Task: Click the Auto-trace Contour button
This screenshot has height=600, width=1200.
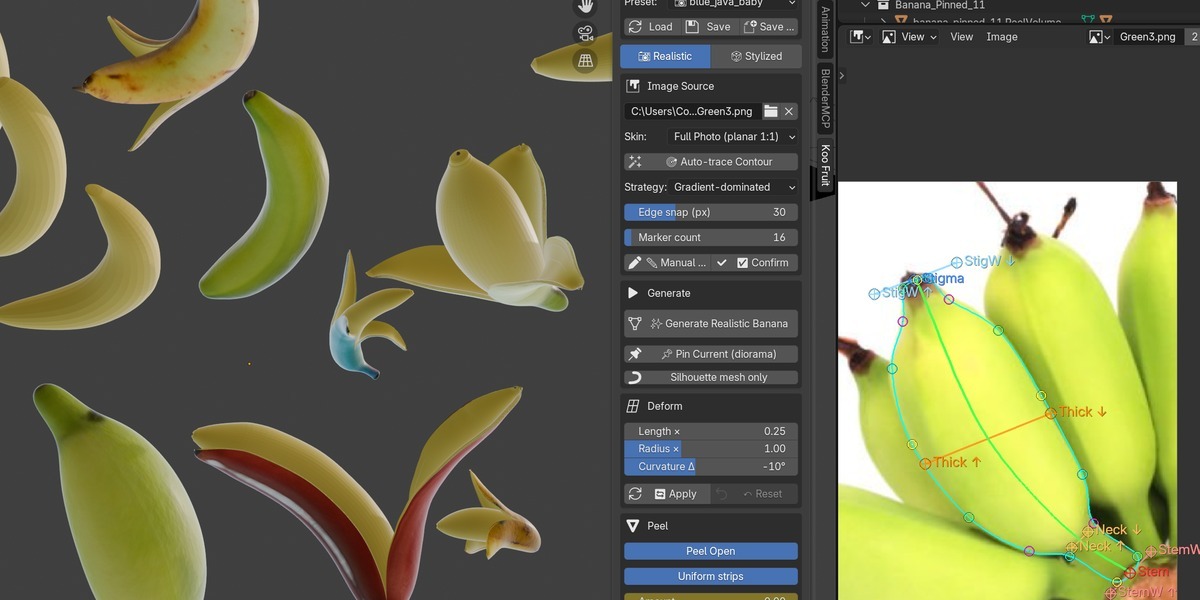Action: point(711,162)
